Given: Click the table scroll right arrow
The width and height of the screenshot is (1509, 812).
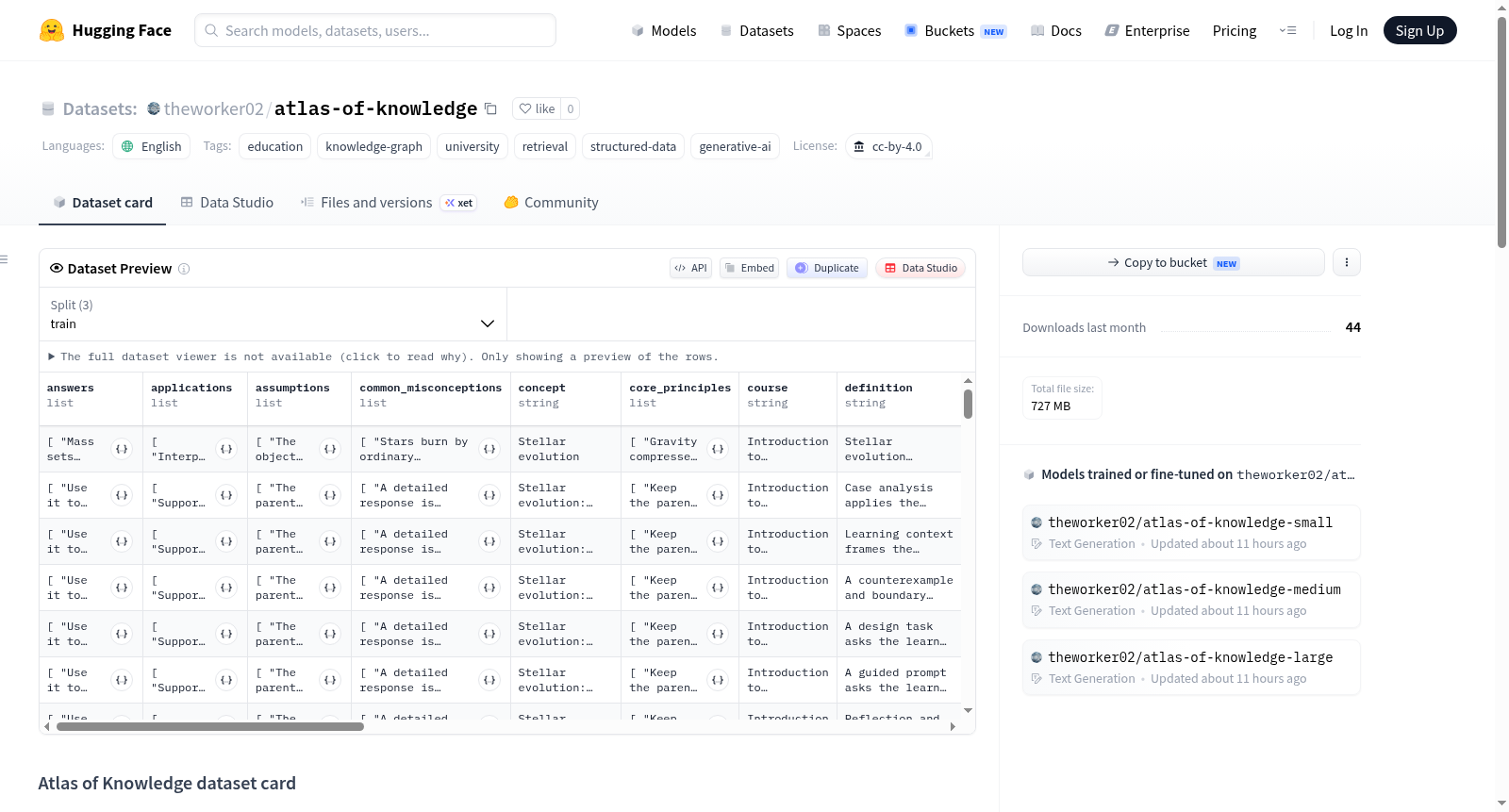Looking at the screenshot, I should click(953, 727).
